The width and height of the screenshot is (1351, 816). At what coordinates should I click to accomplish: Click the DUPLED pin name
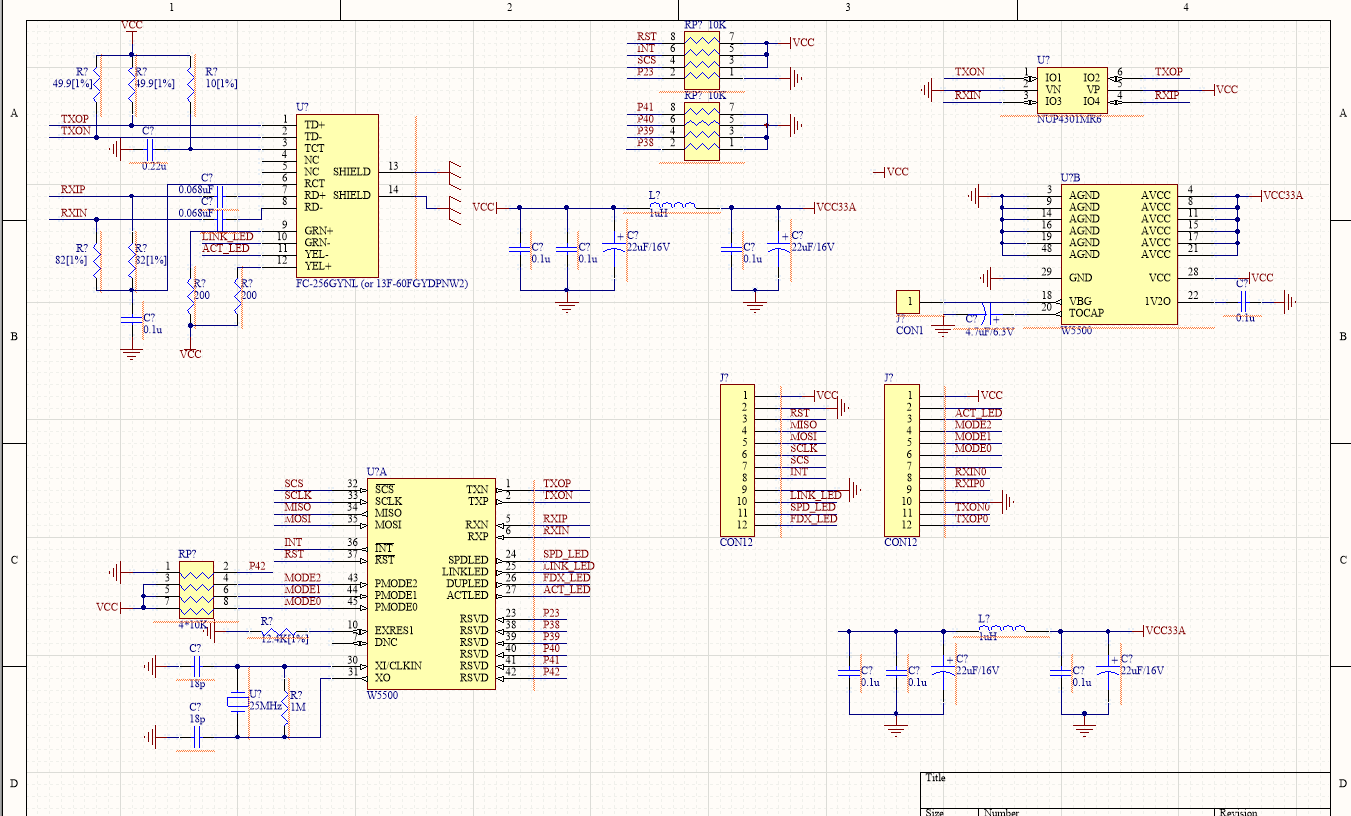(467, 584)
